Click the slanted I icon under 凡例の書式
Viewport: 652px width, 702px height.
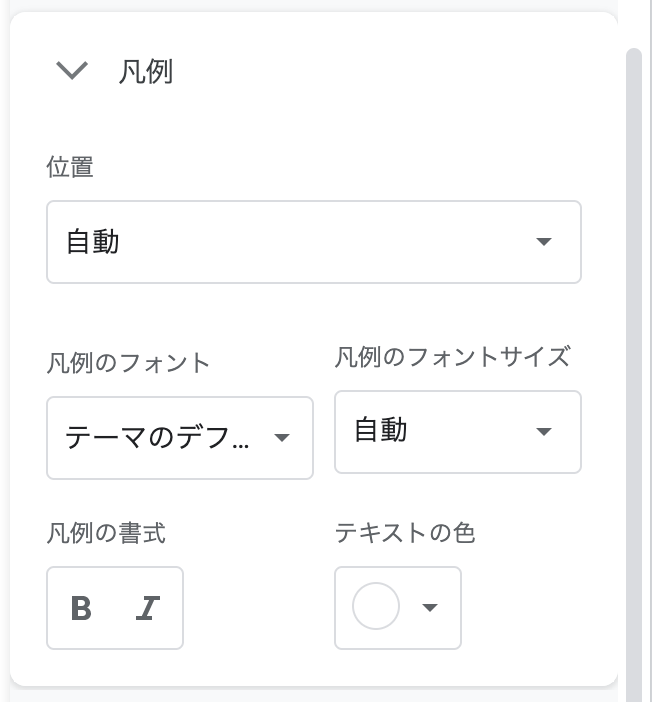[148, 608]
